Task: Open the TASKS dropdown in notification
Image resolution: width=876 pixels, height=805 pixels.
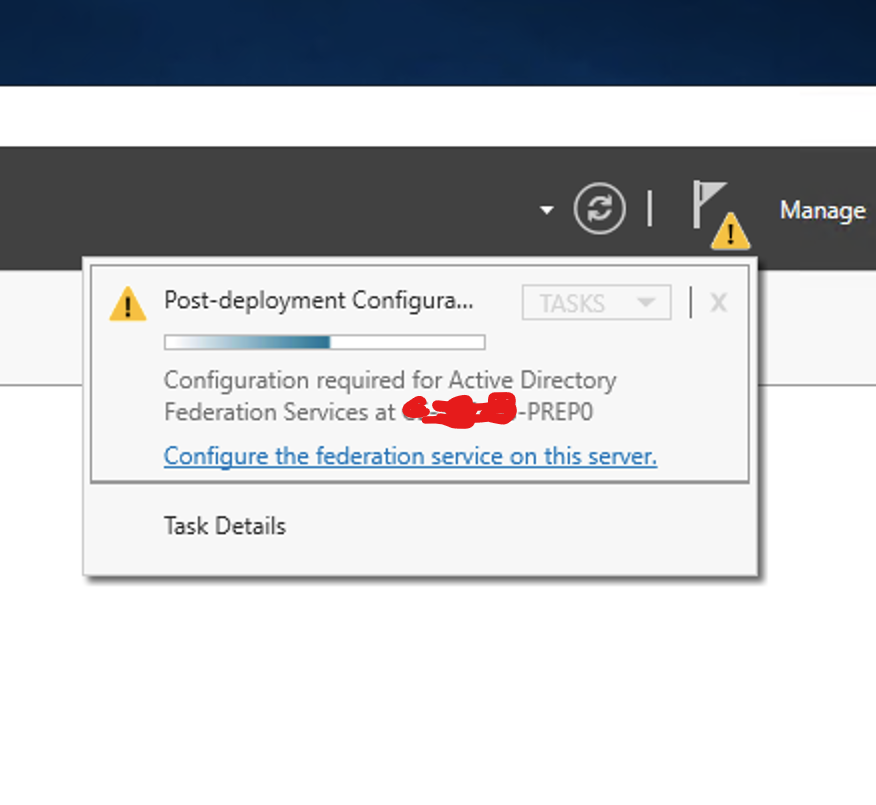Action: pyautogui.click(x=597, y=303)
